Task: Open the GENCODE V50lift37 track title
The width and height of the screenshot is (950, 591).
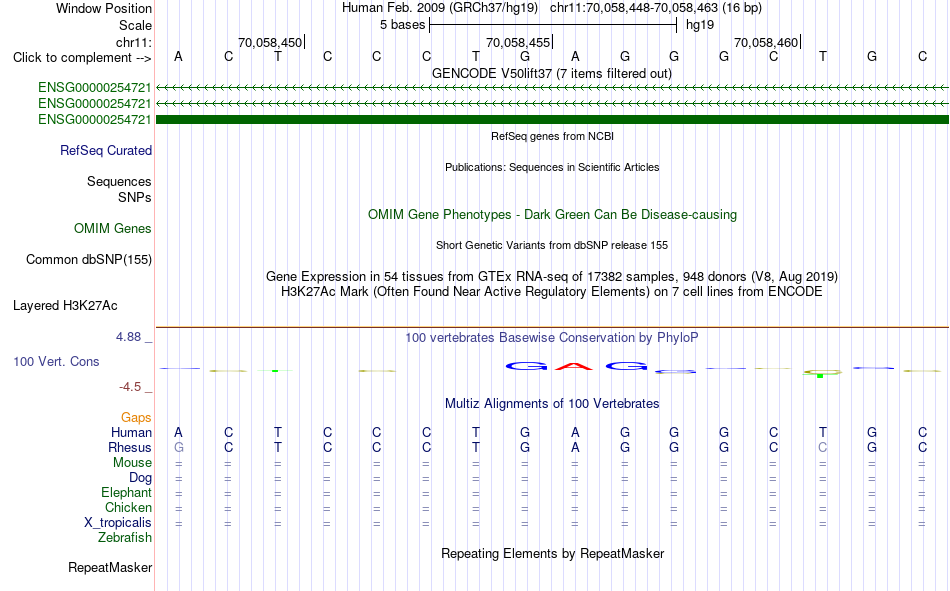Action: [x=552, y=73]
